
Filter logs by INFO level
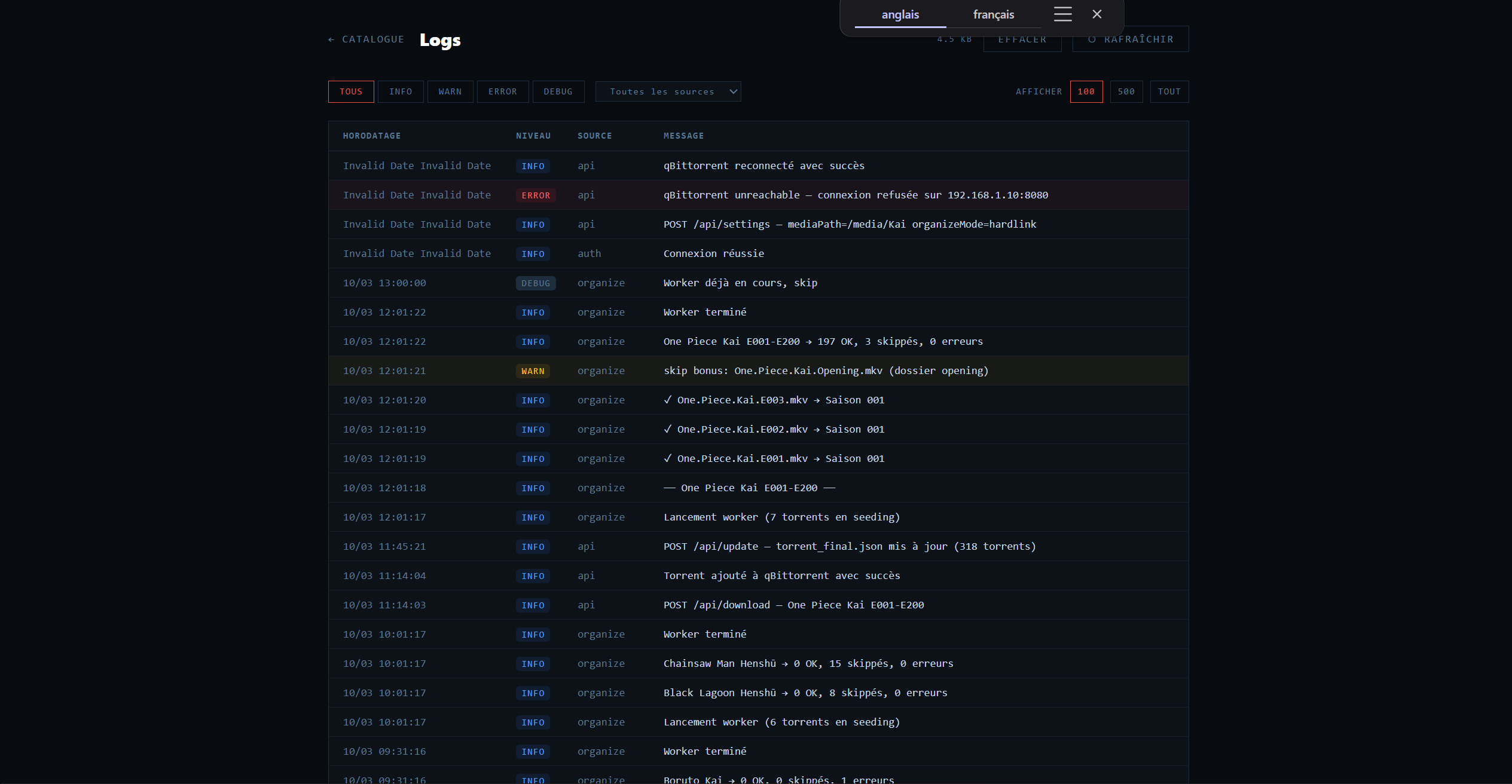pos(401,91)
